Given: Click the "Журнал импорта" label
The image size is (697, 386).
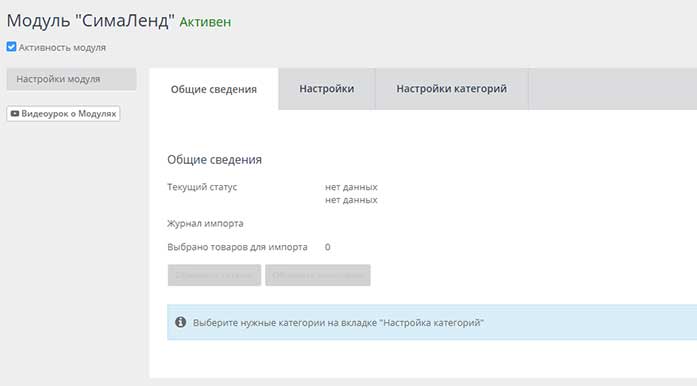Looking at the screenshot, I should coord(205,223).
